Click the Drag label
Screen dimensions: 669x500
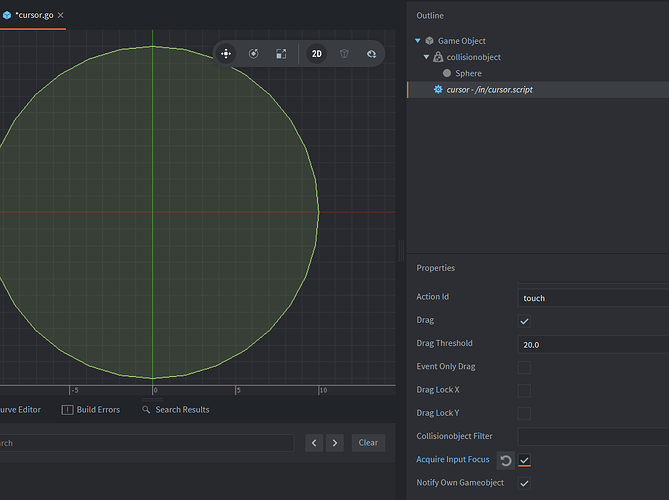click(425, 320)
